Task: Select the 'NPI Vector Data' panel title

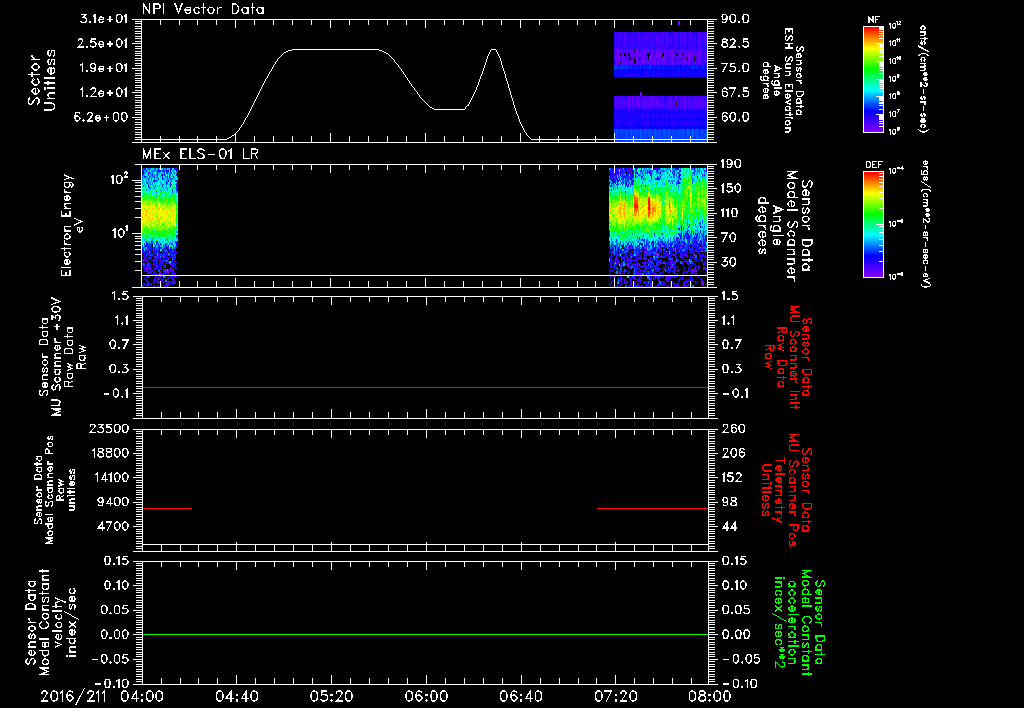Action: (x=203, y=9)
